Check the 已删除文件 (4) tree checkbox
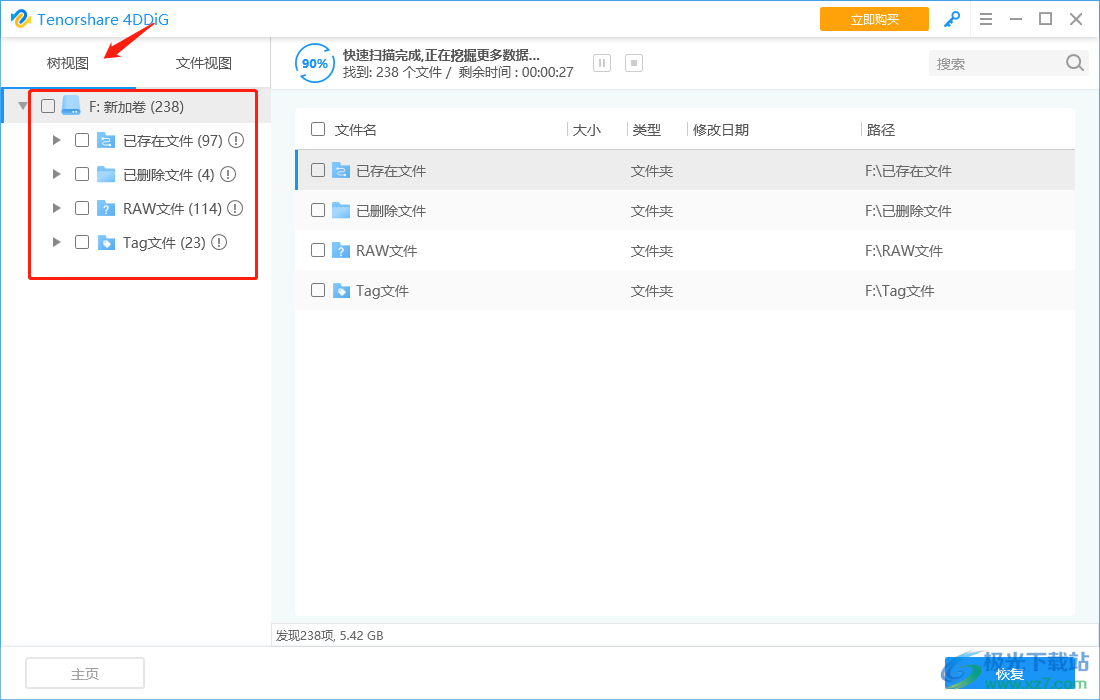The image size is (1100, 700). pos(82,174)
